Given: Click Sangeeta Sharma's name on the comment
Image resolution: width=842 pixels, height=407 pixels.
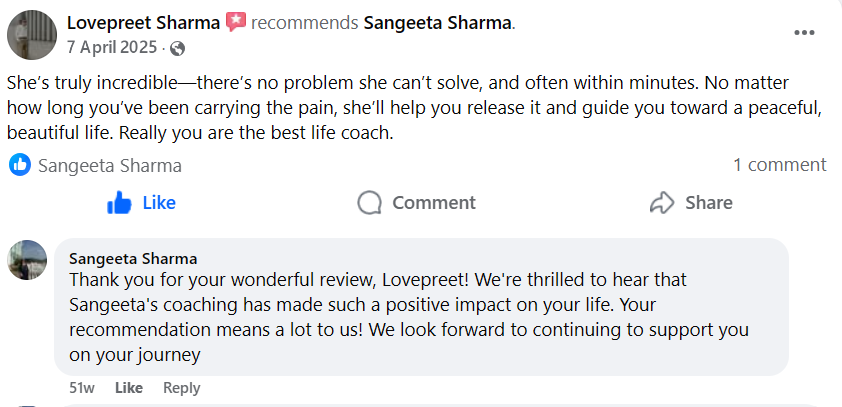Looking at the screenshot, I should (133, 259).
